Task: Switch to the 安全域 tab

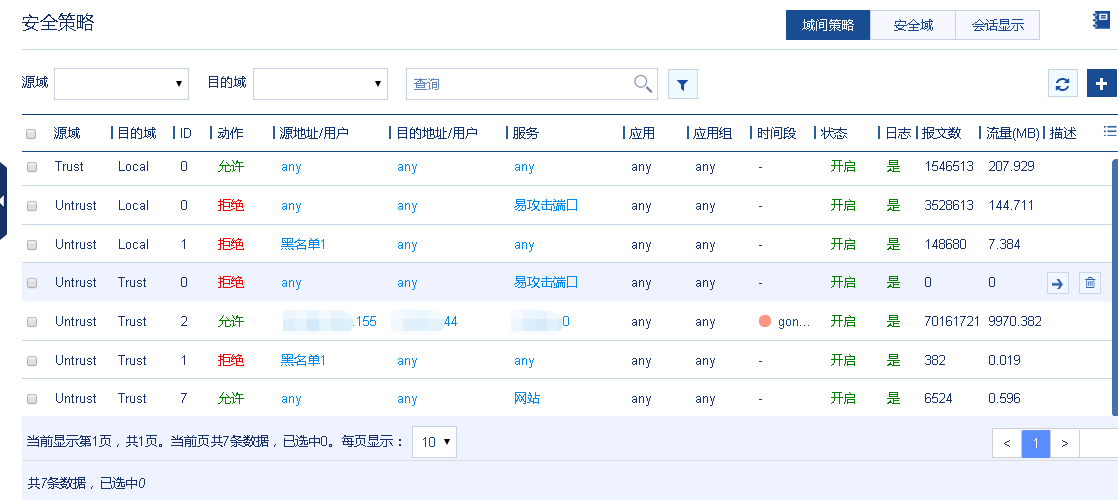Action: coord(912,25)
